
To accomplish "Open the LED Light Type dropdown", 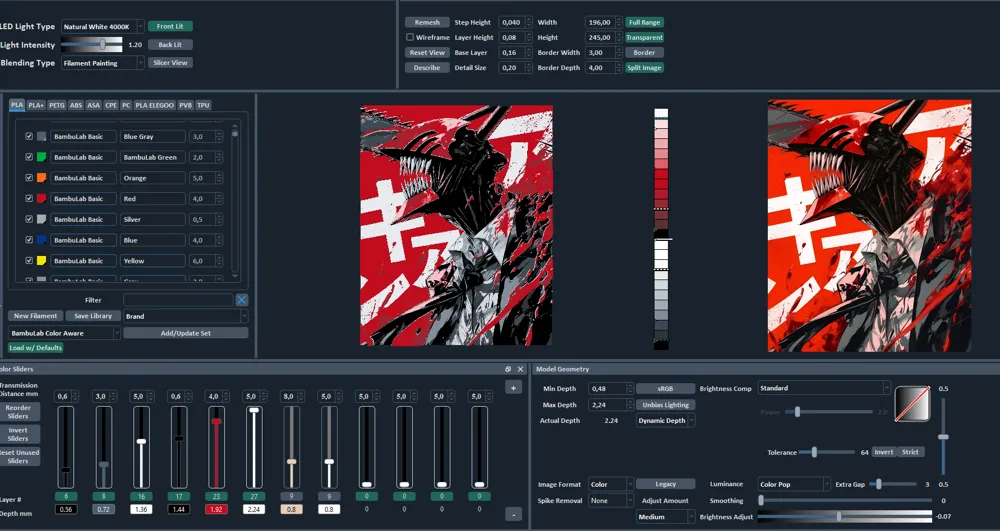I will [102, 27].
